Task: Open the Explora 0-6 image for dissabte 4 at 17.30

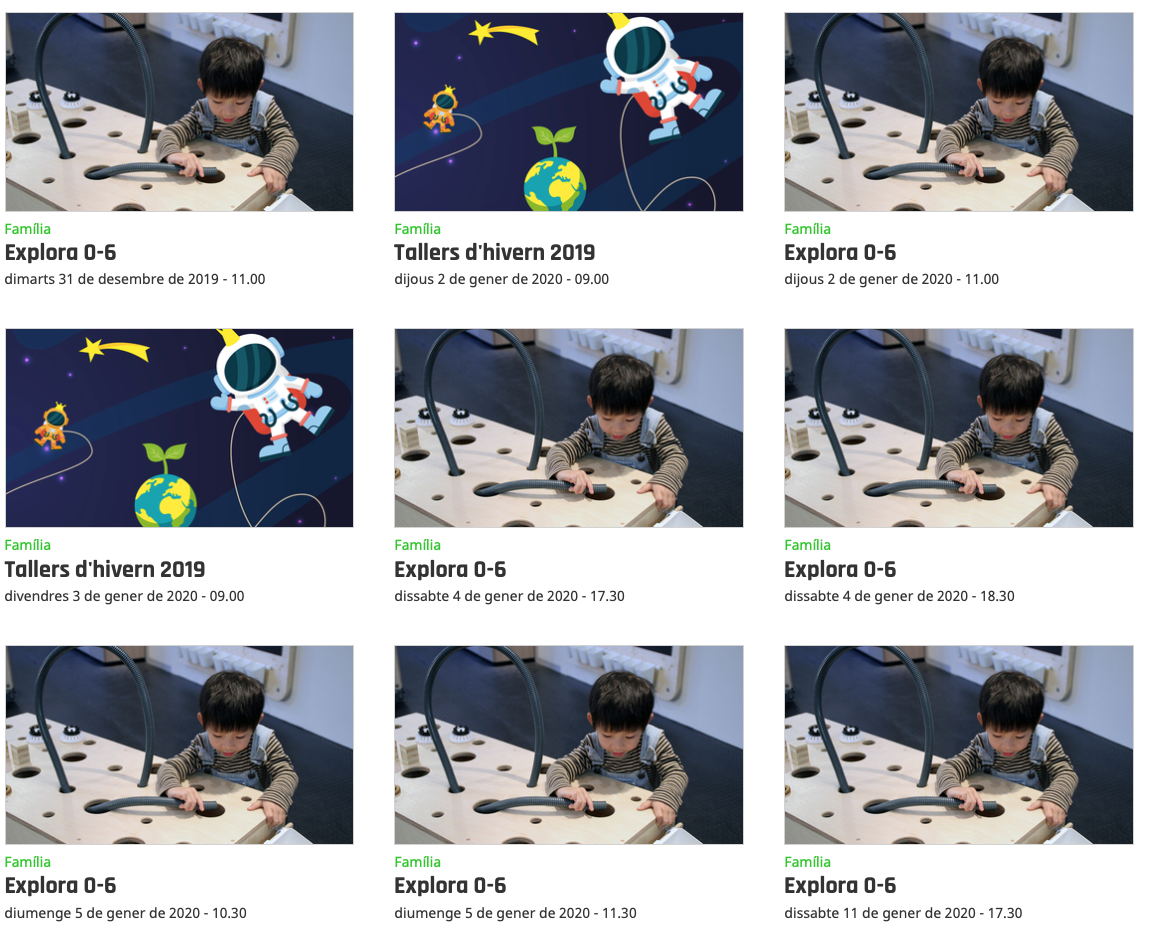Action: 568,428
